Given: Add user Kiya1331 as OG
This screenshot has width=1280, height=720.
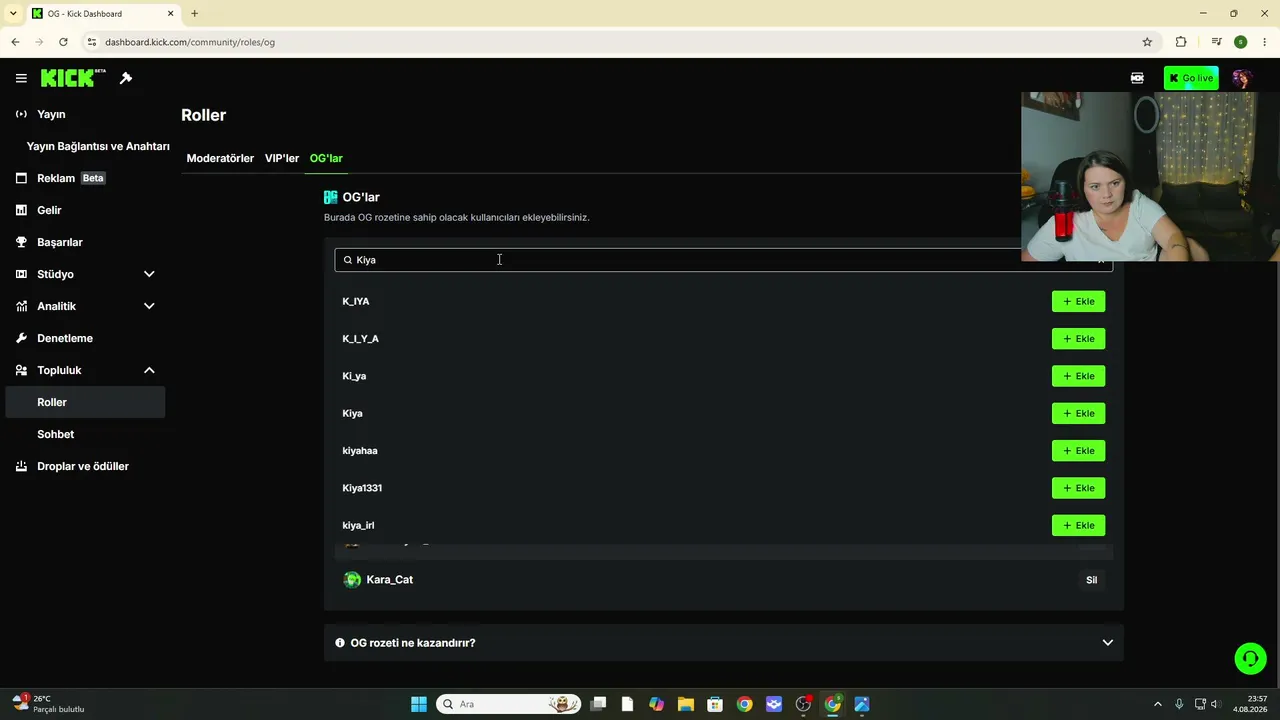Looking at the screenshot, I should click(x=1078, y=488).
